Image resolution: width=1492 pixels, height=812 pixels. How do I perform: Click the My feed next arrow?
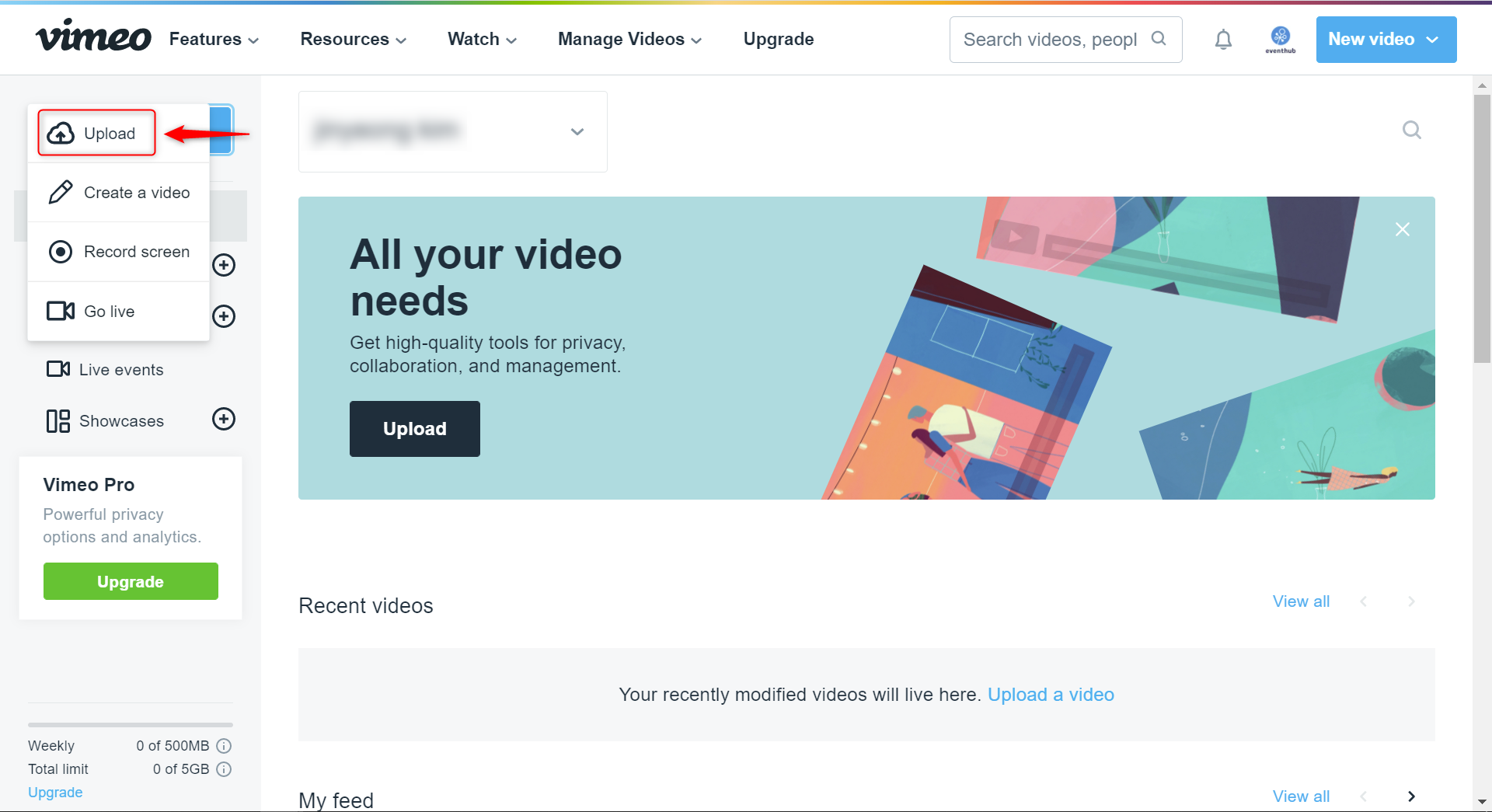tap(1411, 796)
